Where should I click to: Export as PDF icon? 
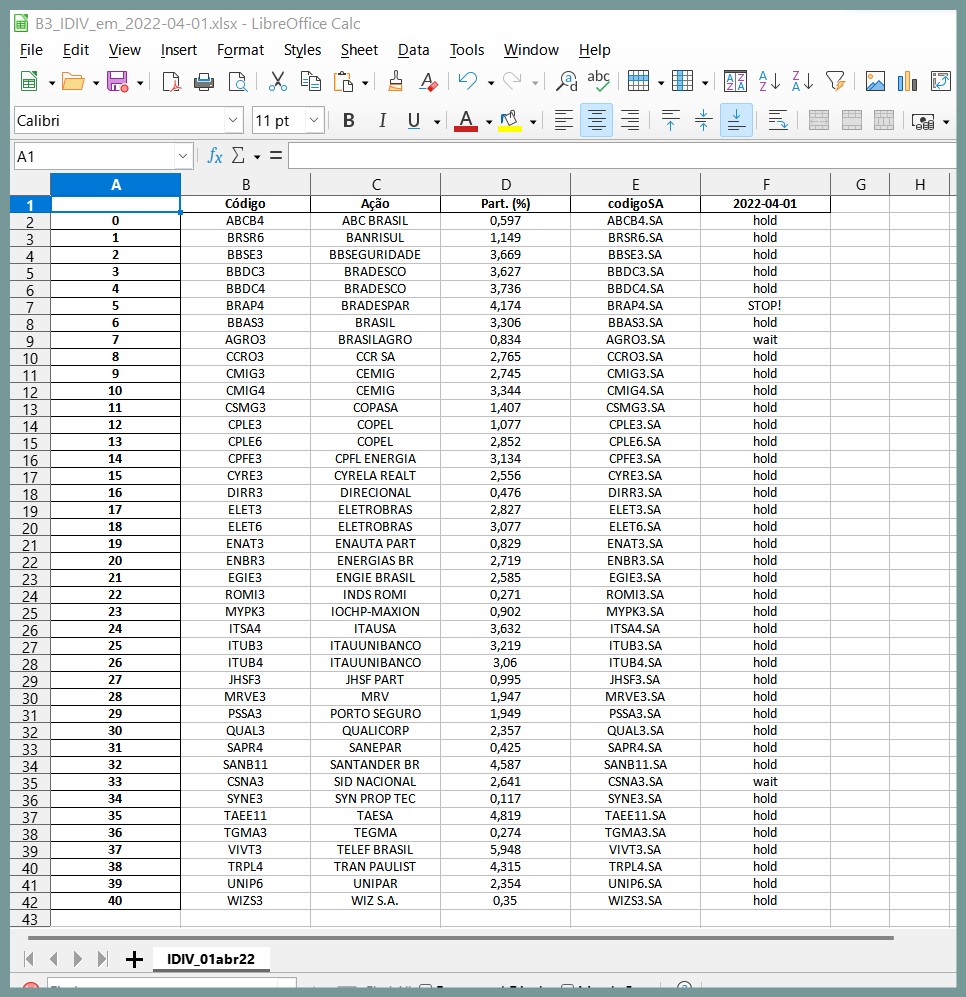pos(171,81)
